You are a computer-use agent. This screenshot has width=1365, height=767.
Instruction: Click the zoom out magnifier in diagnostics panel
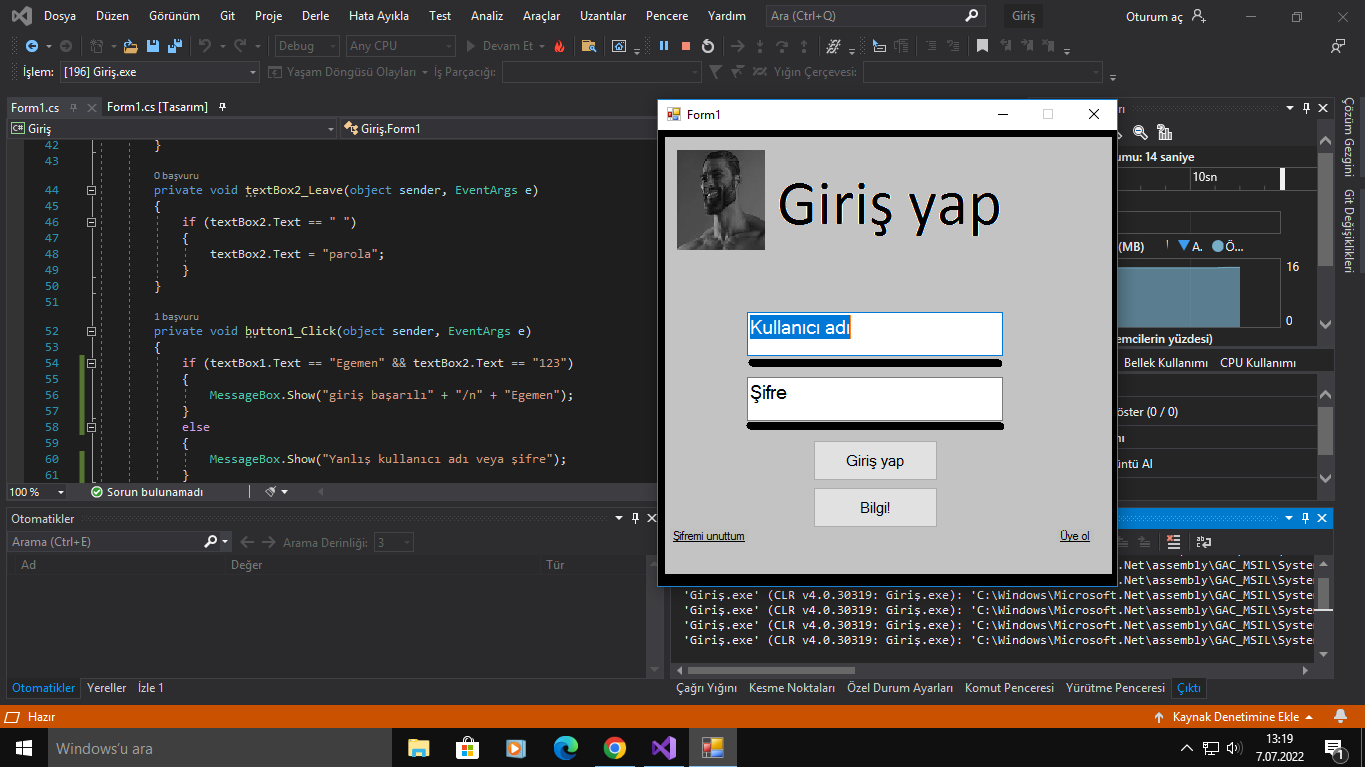point(1141,132)
